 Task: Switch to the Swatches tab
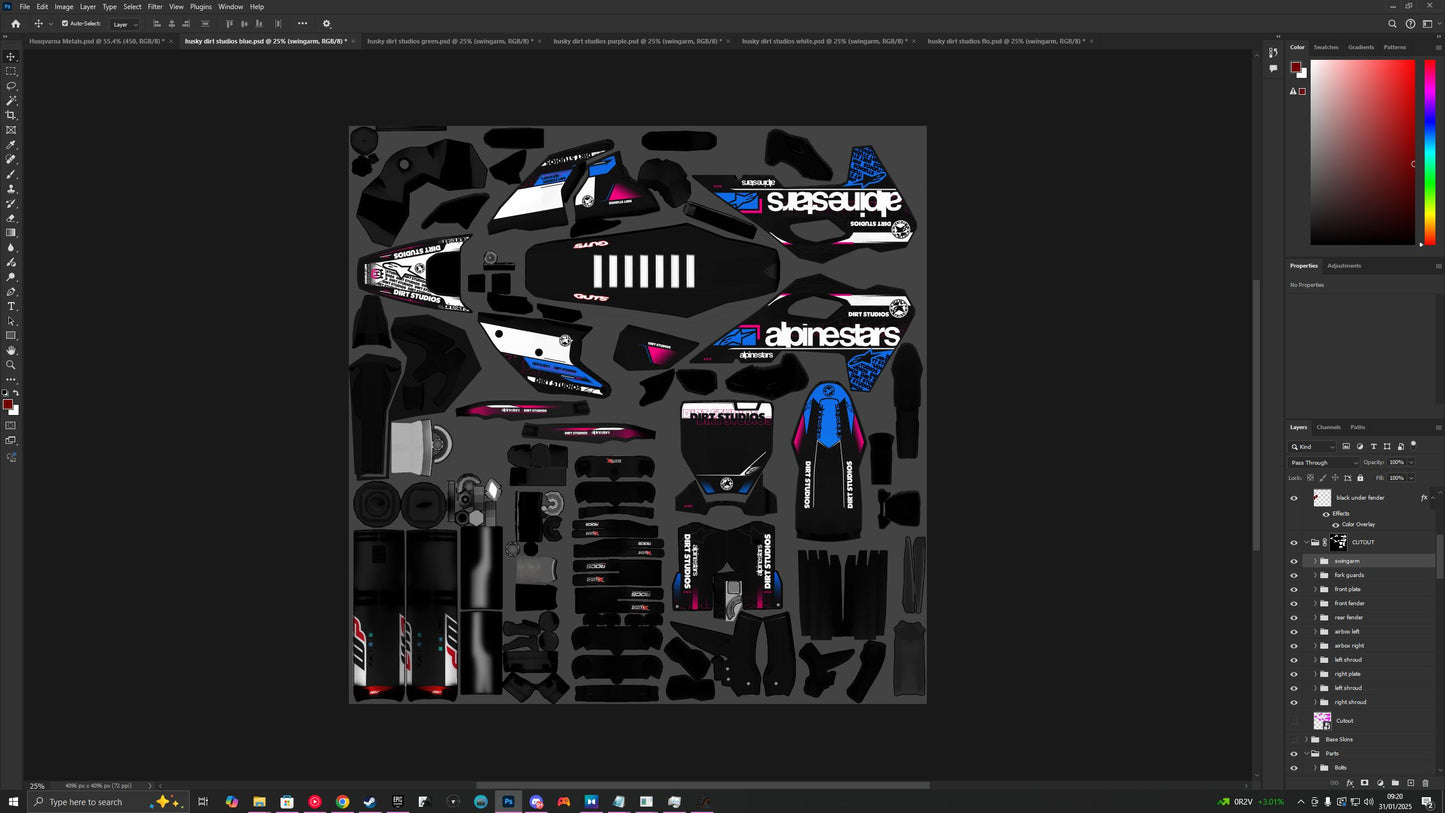(1326, 47)
